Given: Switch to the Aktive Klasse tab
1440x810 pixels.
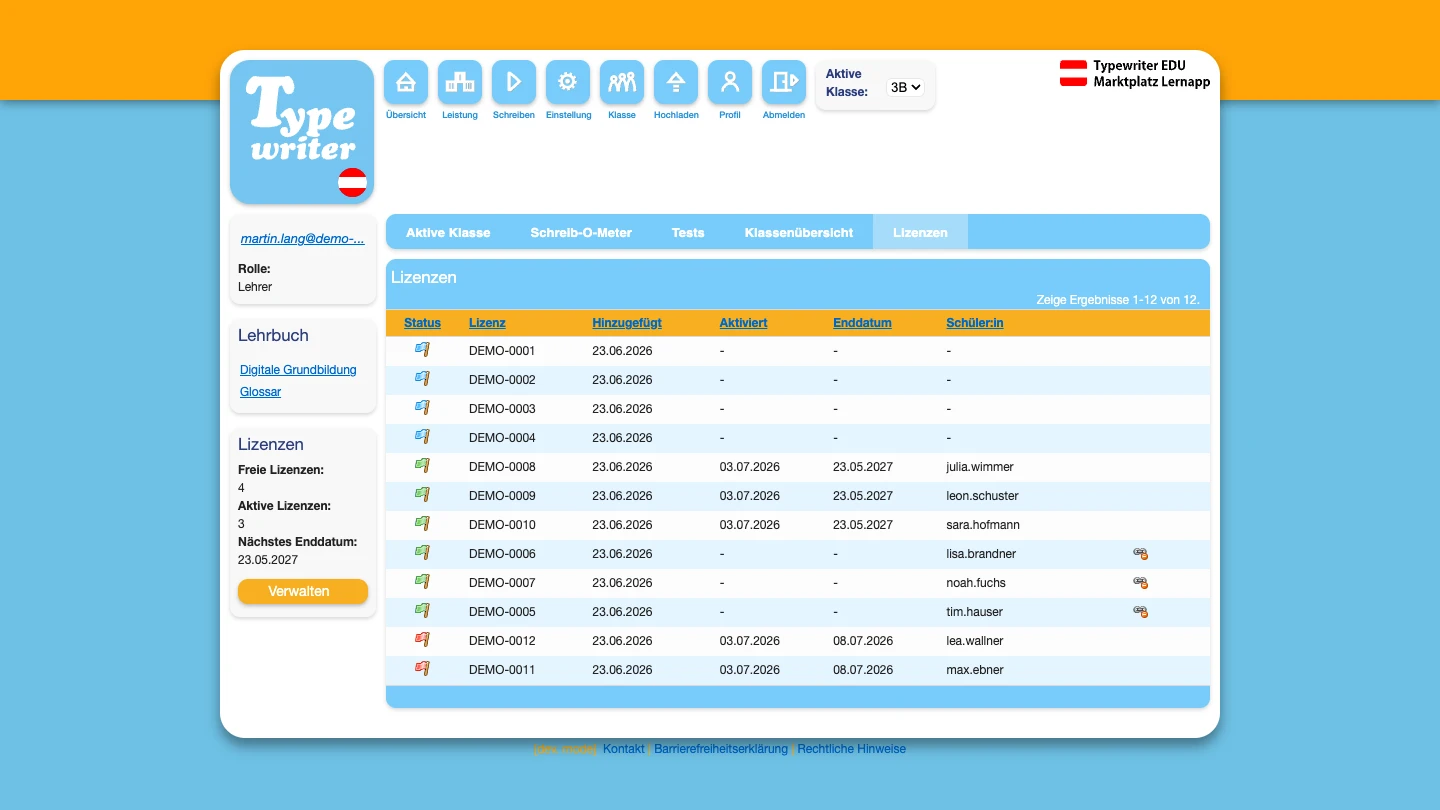Looking at the screenshot, I should [448, 232].
